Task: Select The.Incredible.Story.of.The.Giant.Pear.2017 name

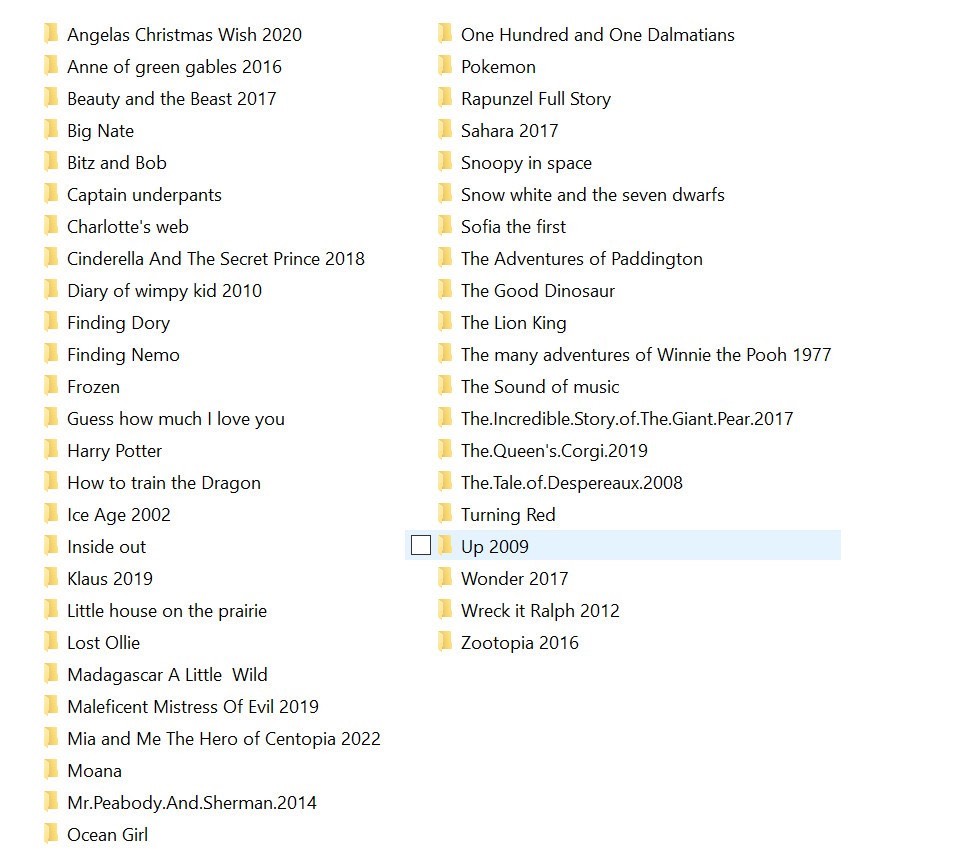Action: click(627, 419)
